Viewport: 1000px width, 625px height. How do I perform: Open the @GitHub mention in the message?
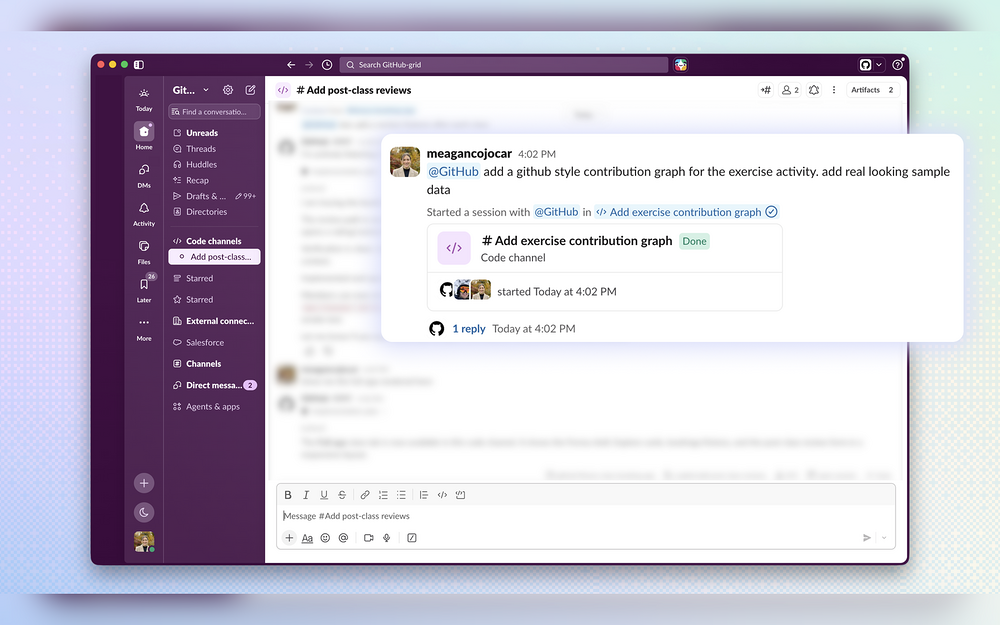453,172
